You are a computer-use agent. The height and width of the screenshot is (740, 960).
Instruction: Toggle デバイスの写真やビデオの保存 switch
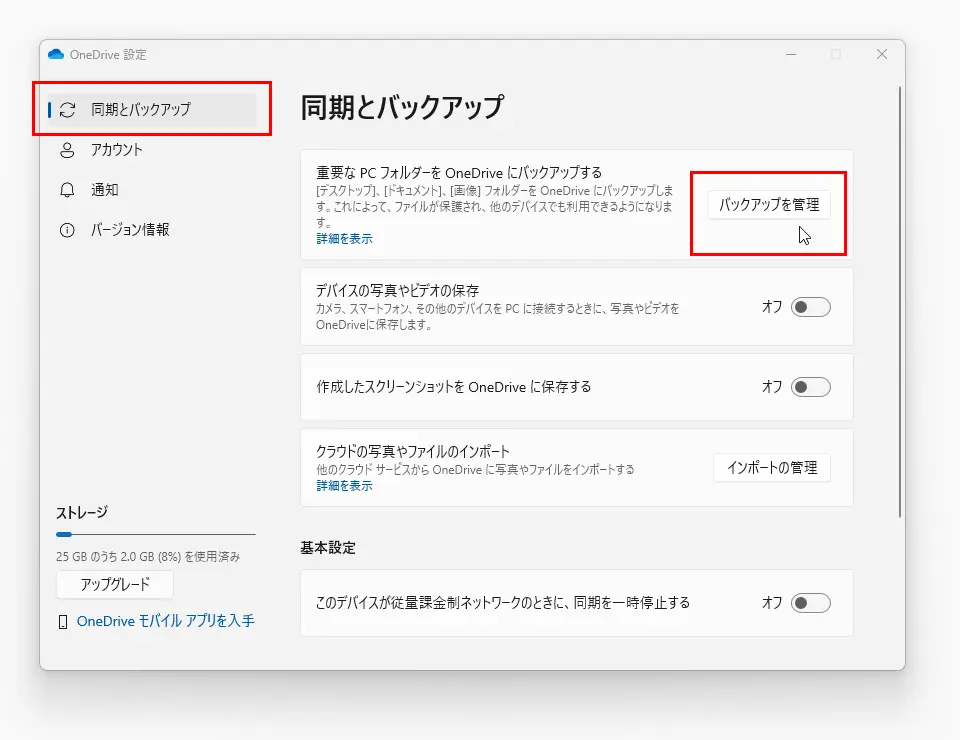(x=810, y=307)
